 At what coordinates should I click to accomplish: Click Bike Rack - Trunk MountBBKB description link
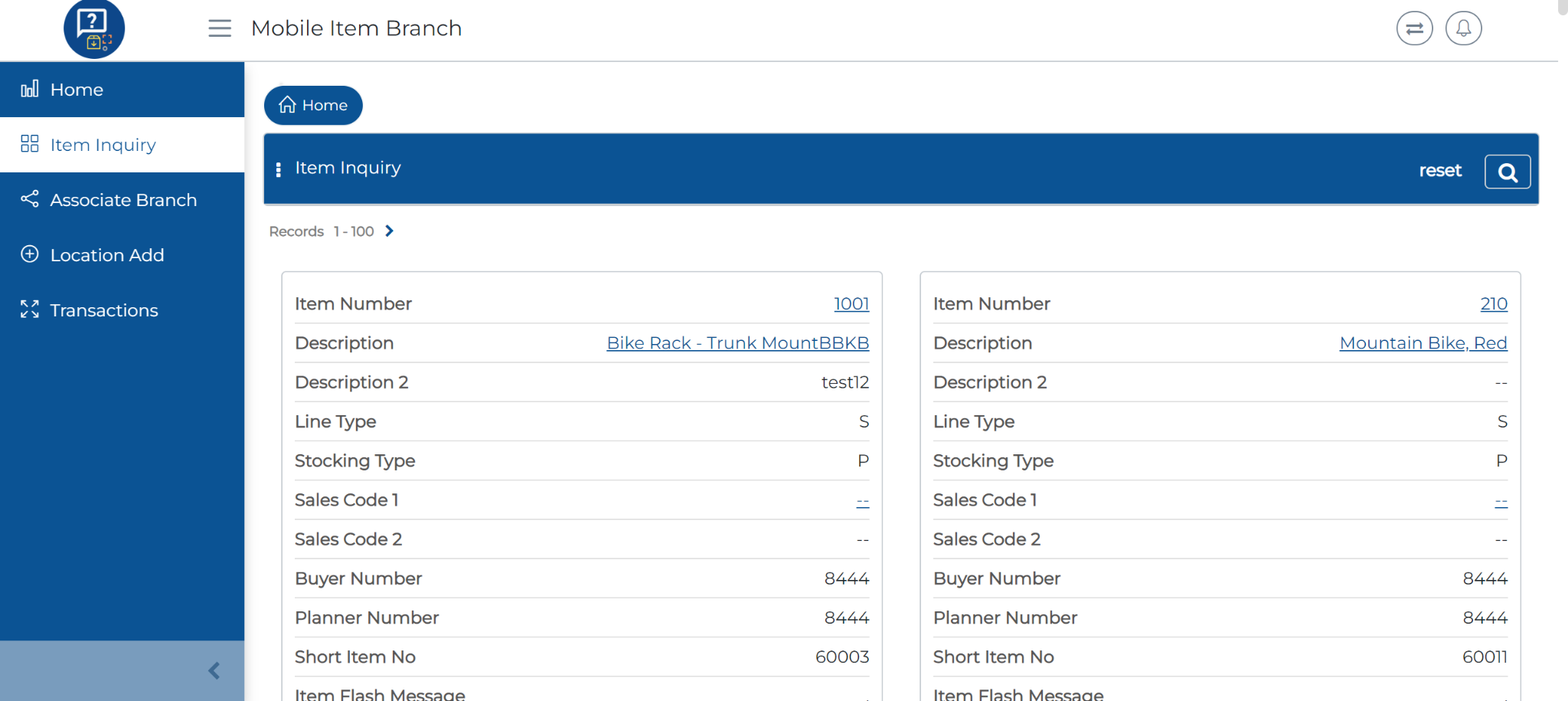pos(737,343)
